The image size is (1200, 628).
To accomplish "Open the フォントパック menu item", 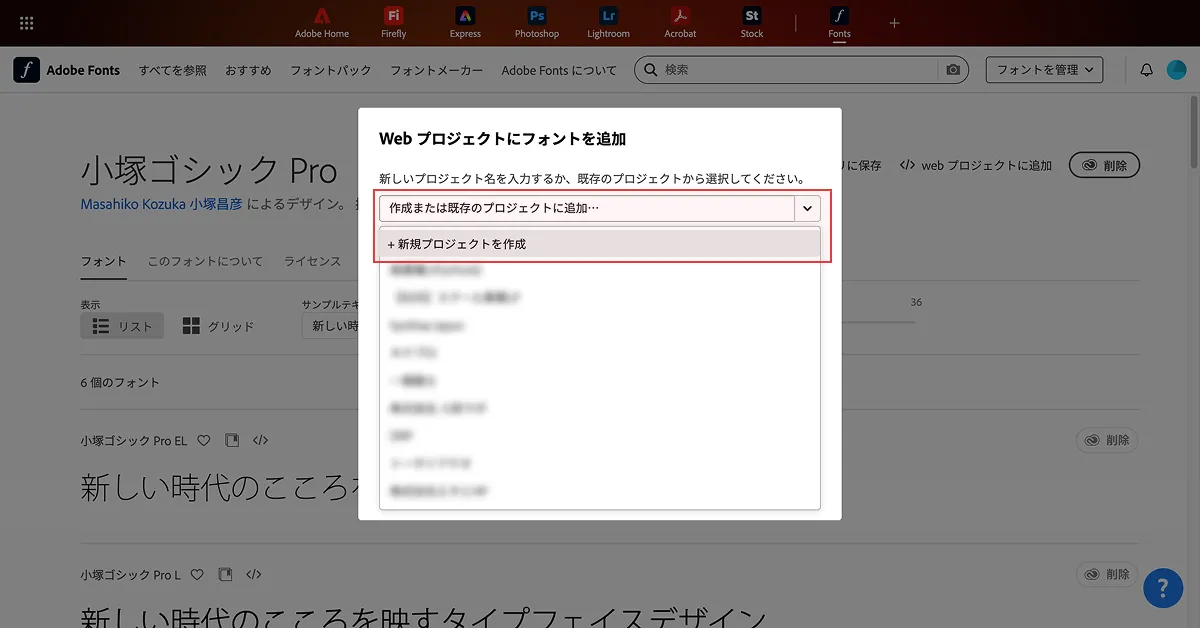I will (330, 70).
